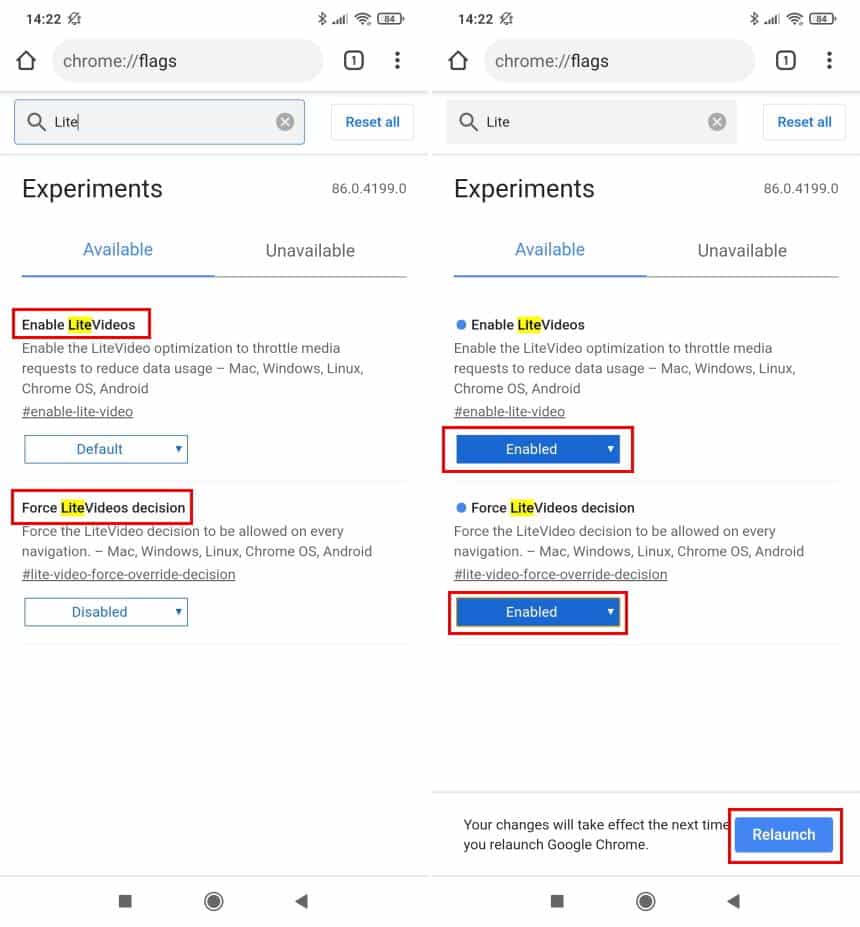Open three-dot menu in right browser

point(829,60)
